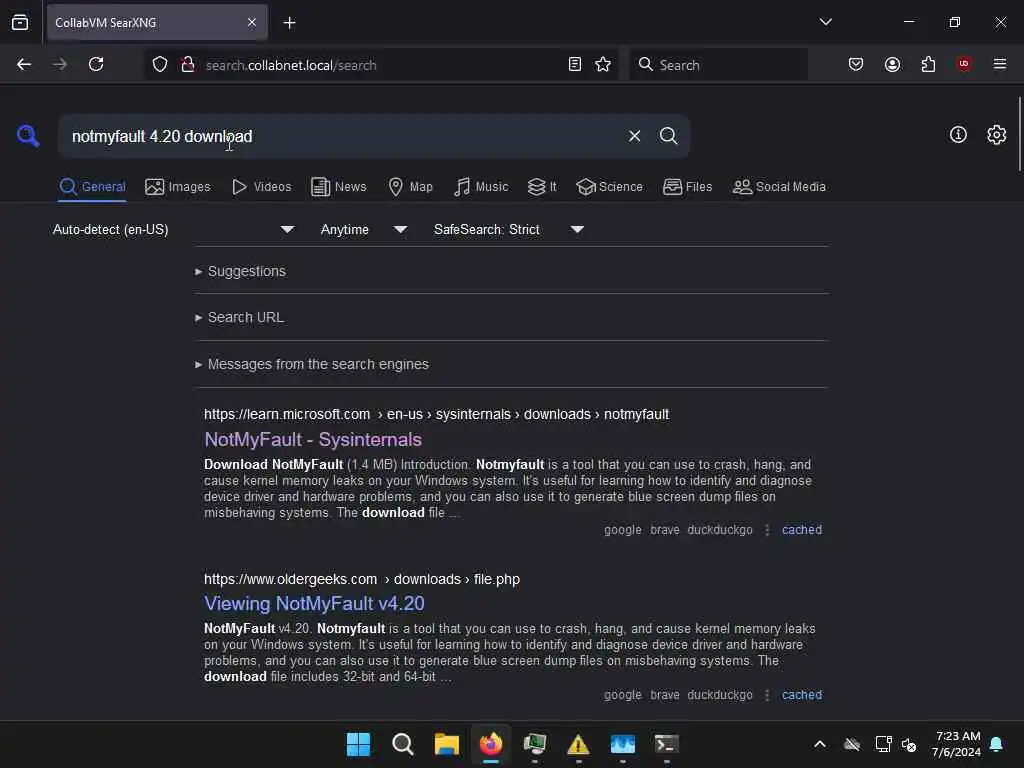Screen dimensions: 1024x768
Task: Switch to Social Media category
Action: click(779, 187)
